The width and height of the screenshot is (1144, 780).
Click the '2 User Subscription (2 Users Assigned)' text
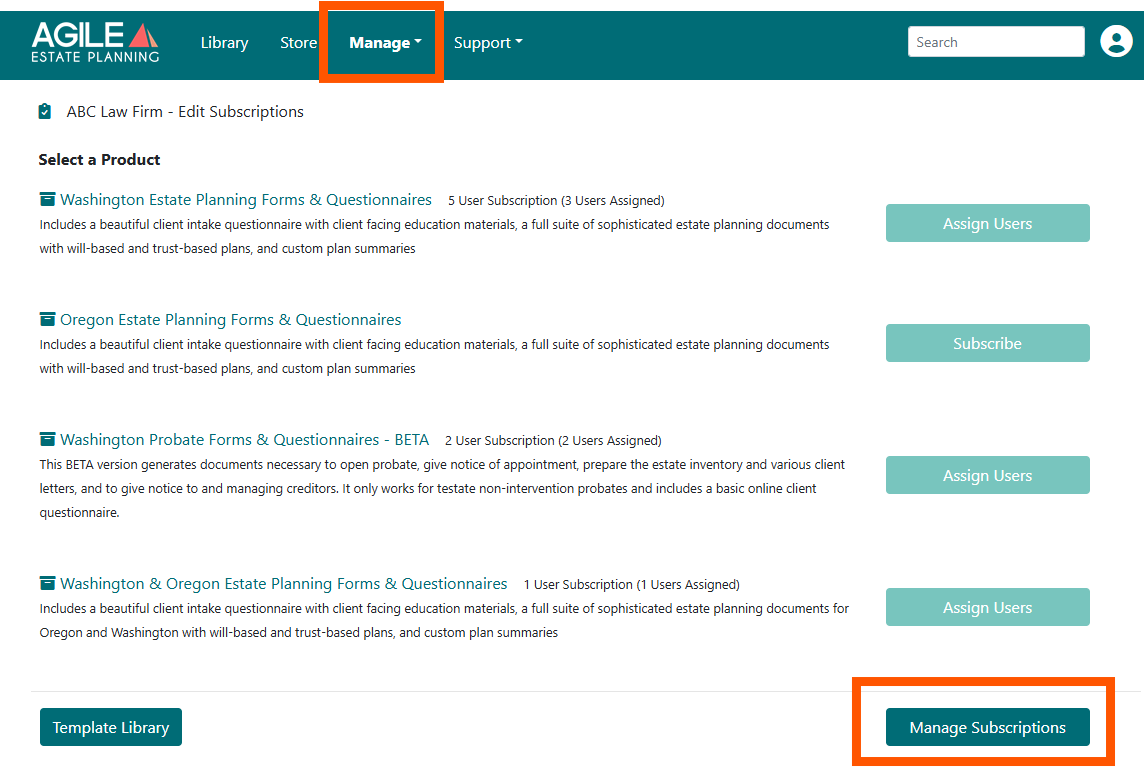pos(553,441)
